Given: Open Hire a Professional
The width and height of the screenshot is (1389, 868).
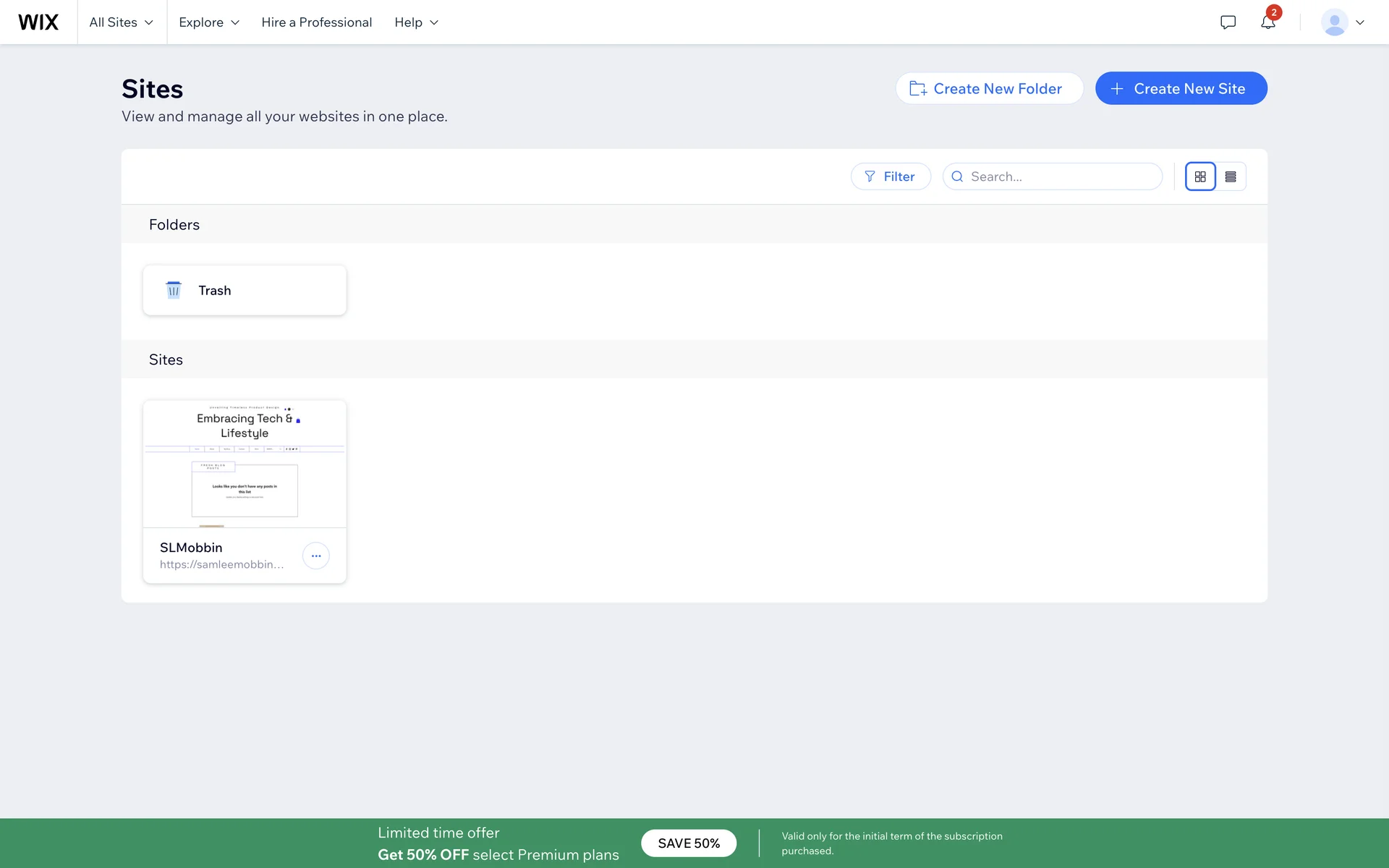Looking at the screenshot, I should pos(317,22).
